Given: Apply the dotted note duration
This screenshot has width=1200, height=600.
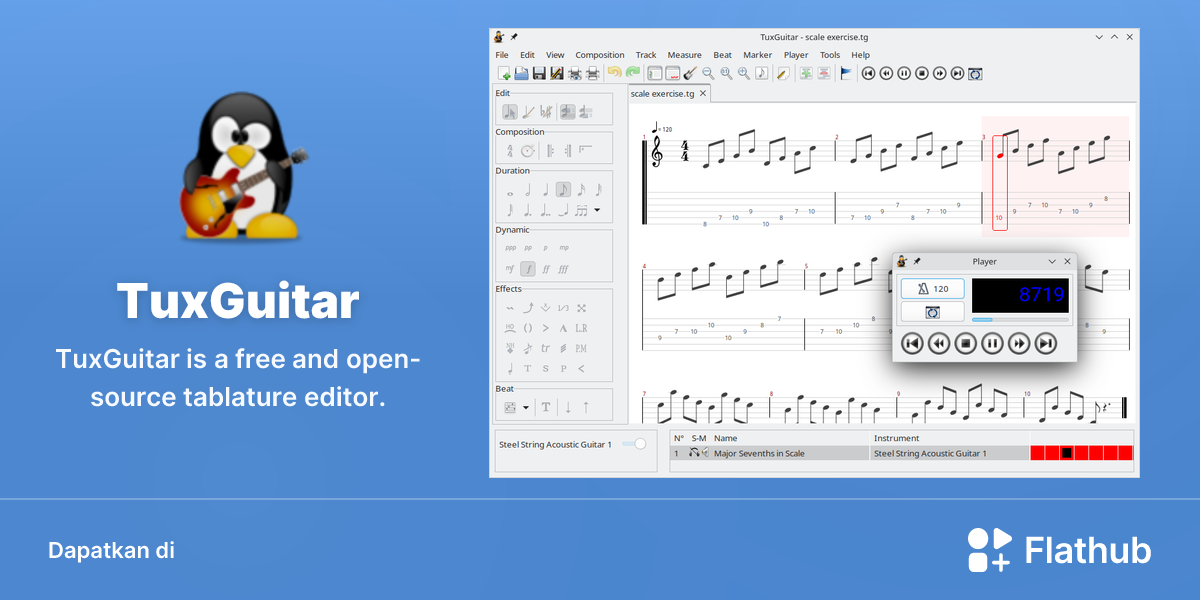Looking at the screenshot, I should coord(527,209).
